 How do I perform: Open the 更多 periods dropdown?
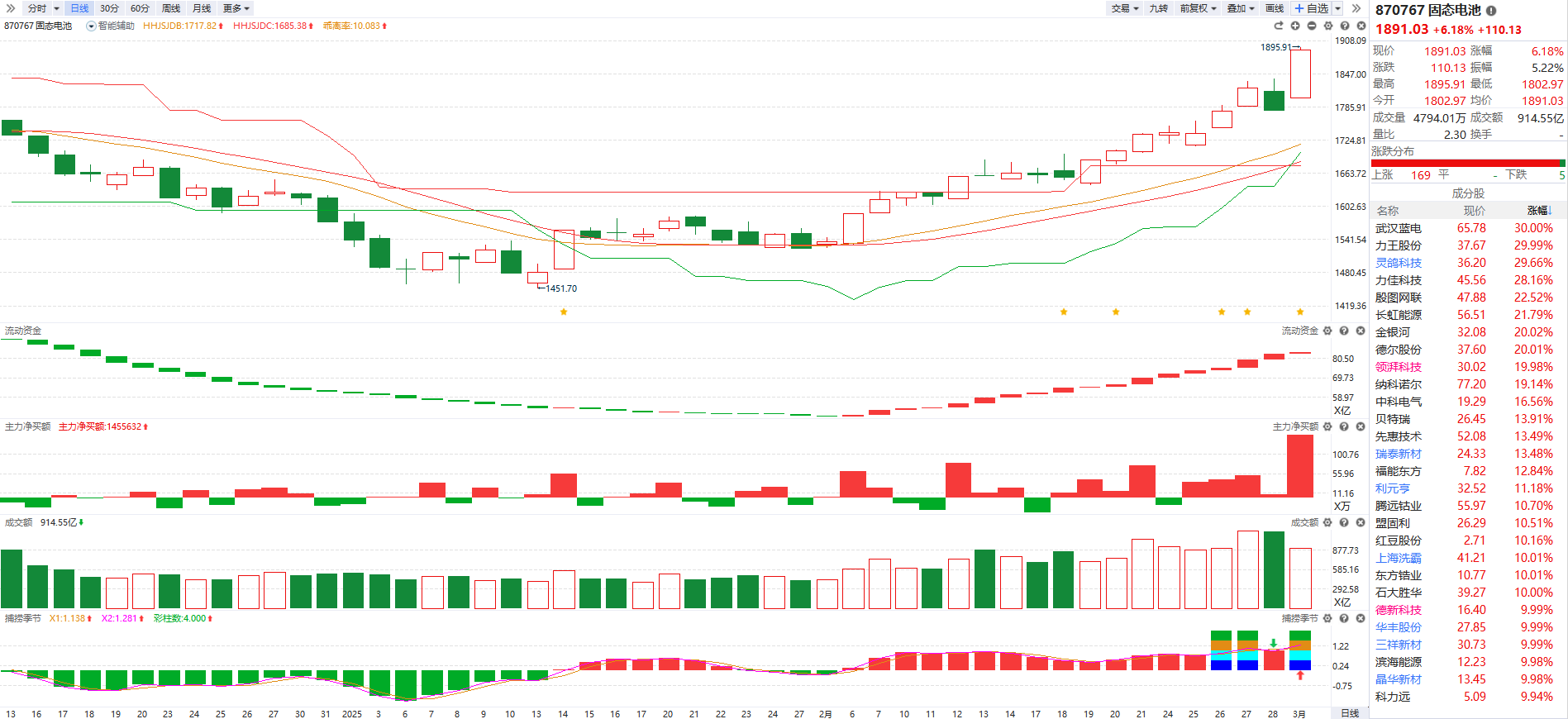[236, 8]
